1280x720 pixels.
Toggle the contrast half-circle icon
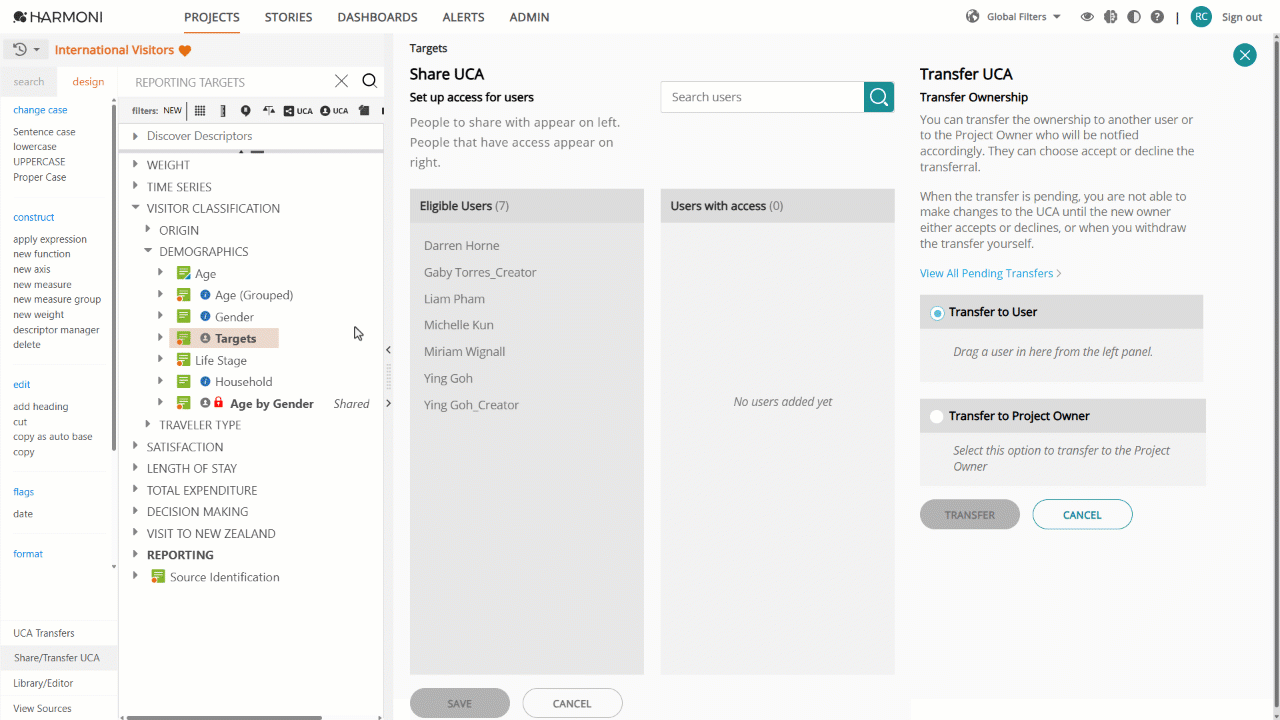coord(1134,17)
